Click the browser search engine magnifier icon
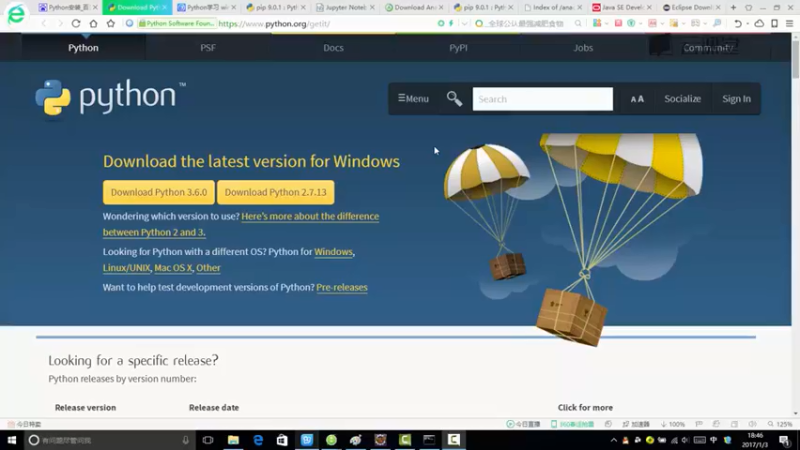Image resolution: width=800 pixels, height=450 pixels. 578,23
